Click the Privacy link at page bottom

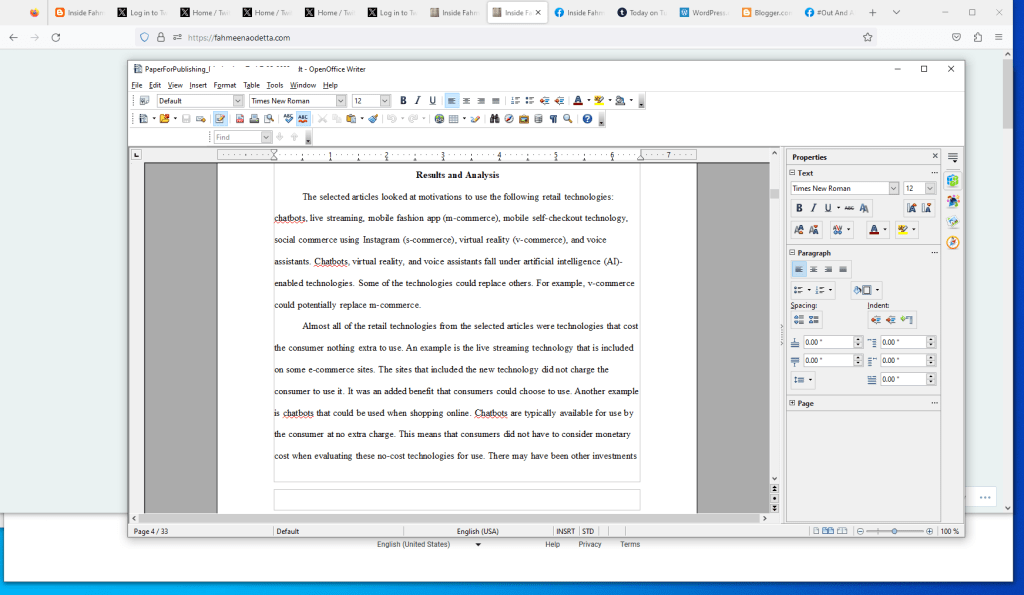pos(590,544)
